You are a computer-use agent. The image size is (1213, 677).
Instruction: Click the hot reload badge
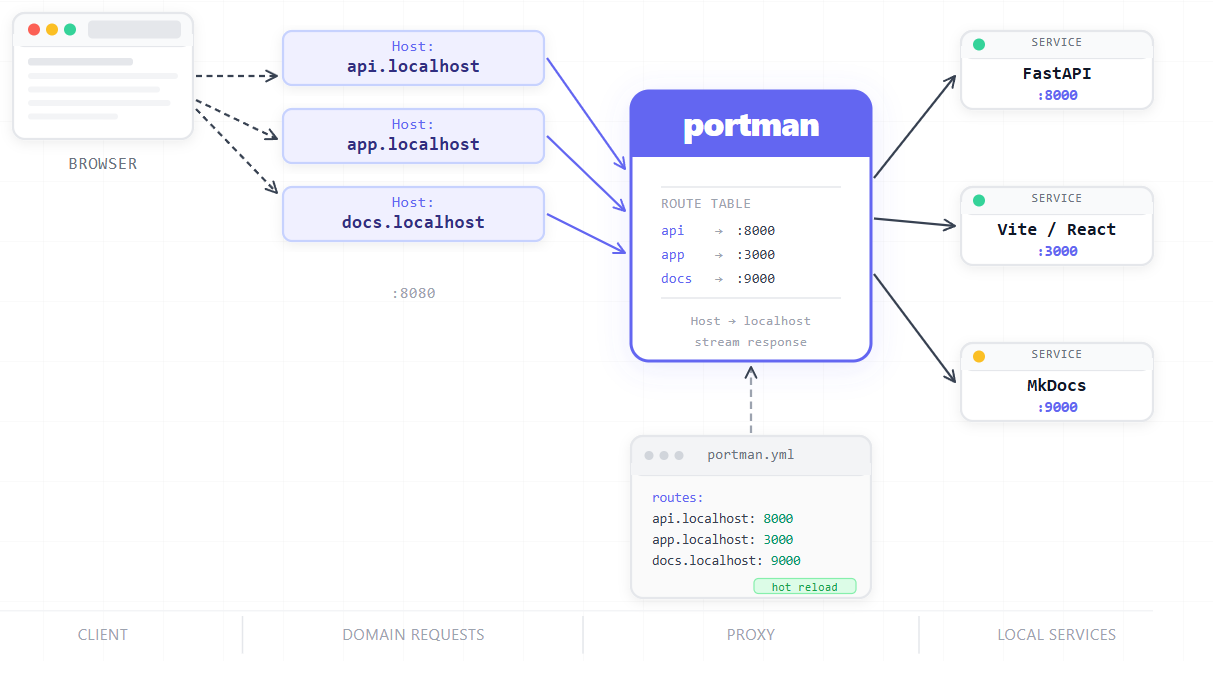point(805,586)
